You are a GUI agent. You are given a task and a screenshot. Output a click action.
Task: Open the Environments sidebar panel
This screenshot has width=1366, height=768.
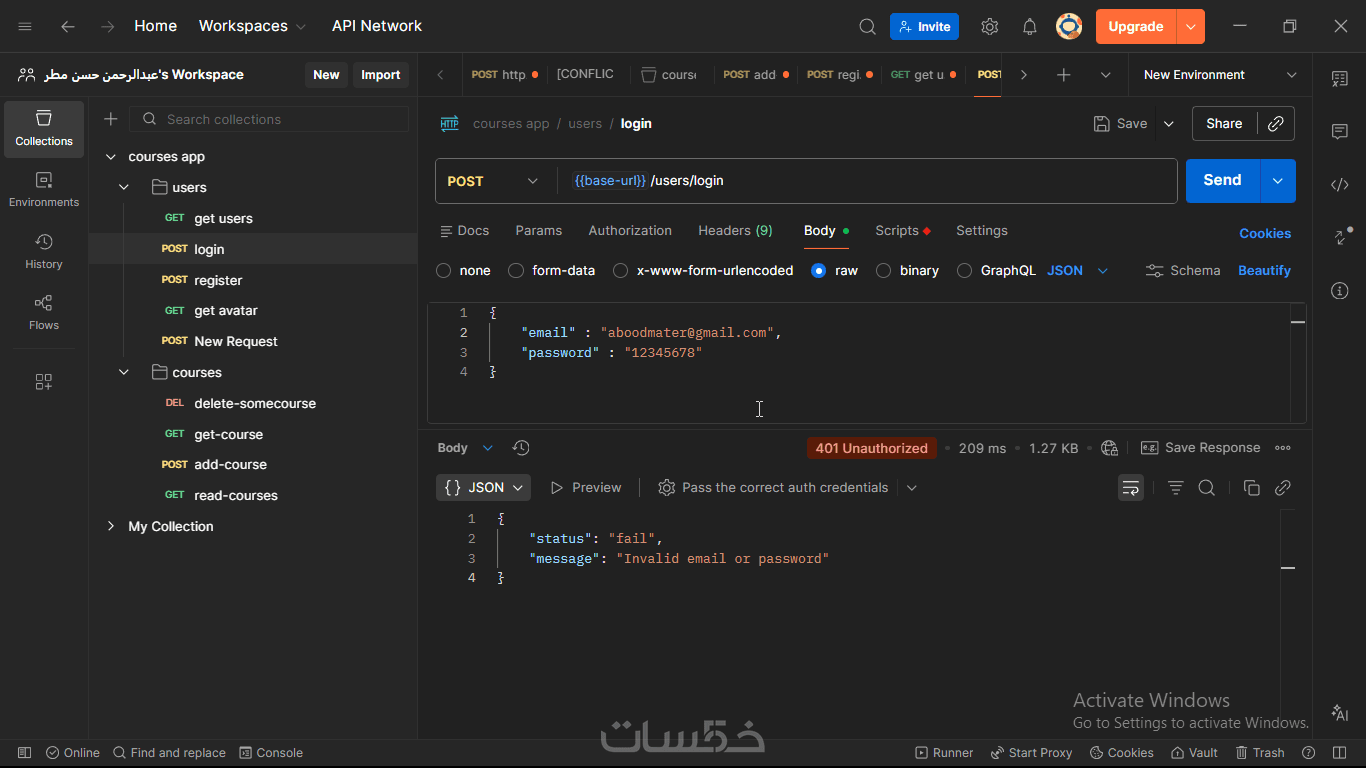coord(44,190)
